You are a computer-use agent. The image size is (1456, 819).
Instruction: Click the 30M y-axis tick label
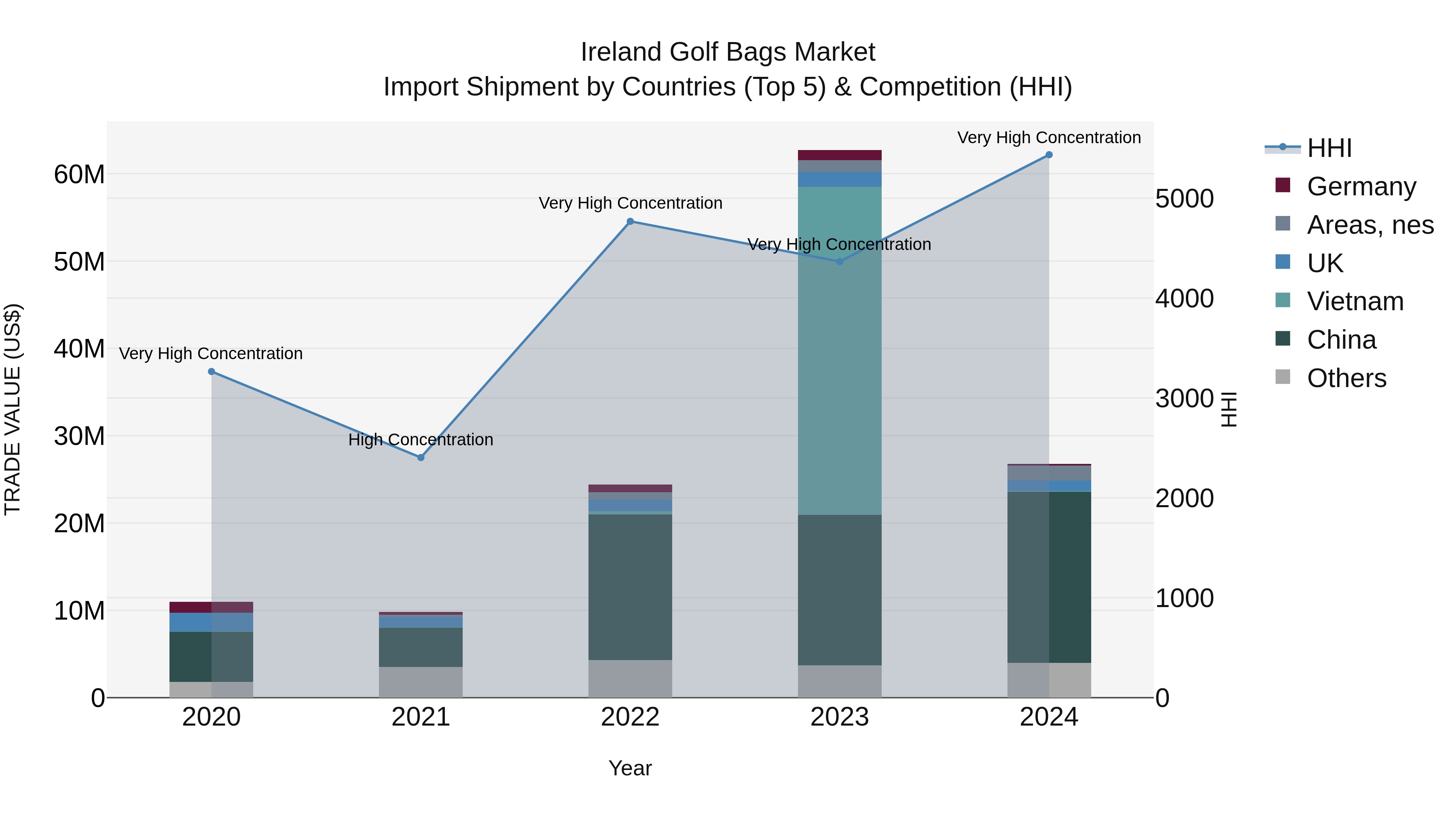point(79,436)
